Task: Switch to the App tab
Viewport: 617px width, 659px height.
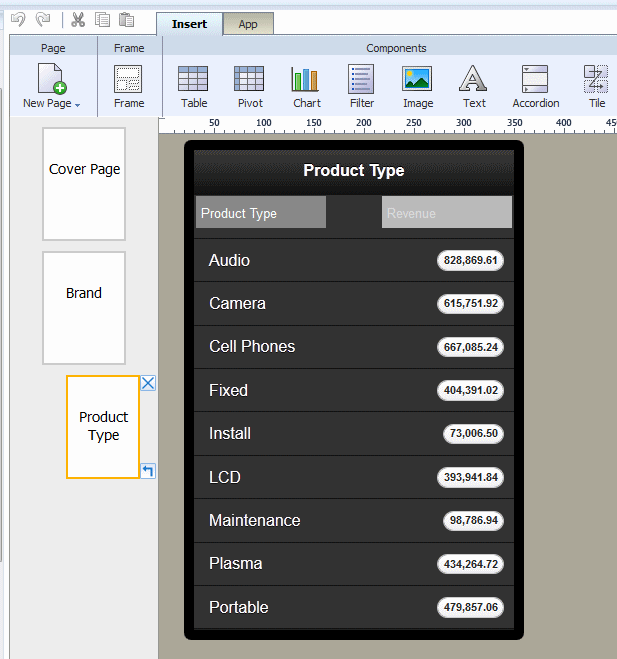Action: click(248, 24)
